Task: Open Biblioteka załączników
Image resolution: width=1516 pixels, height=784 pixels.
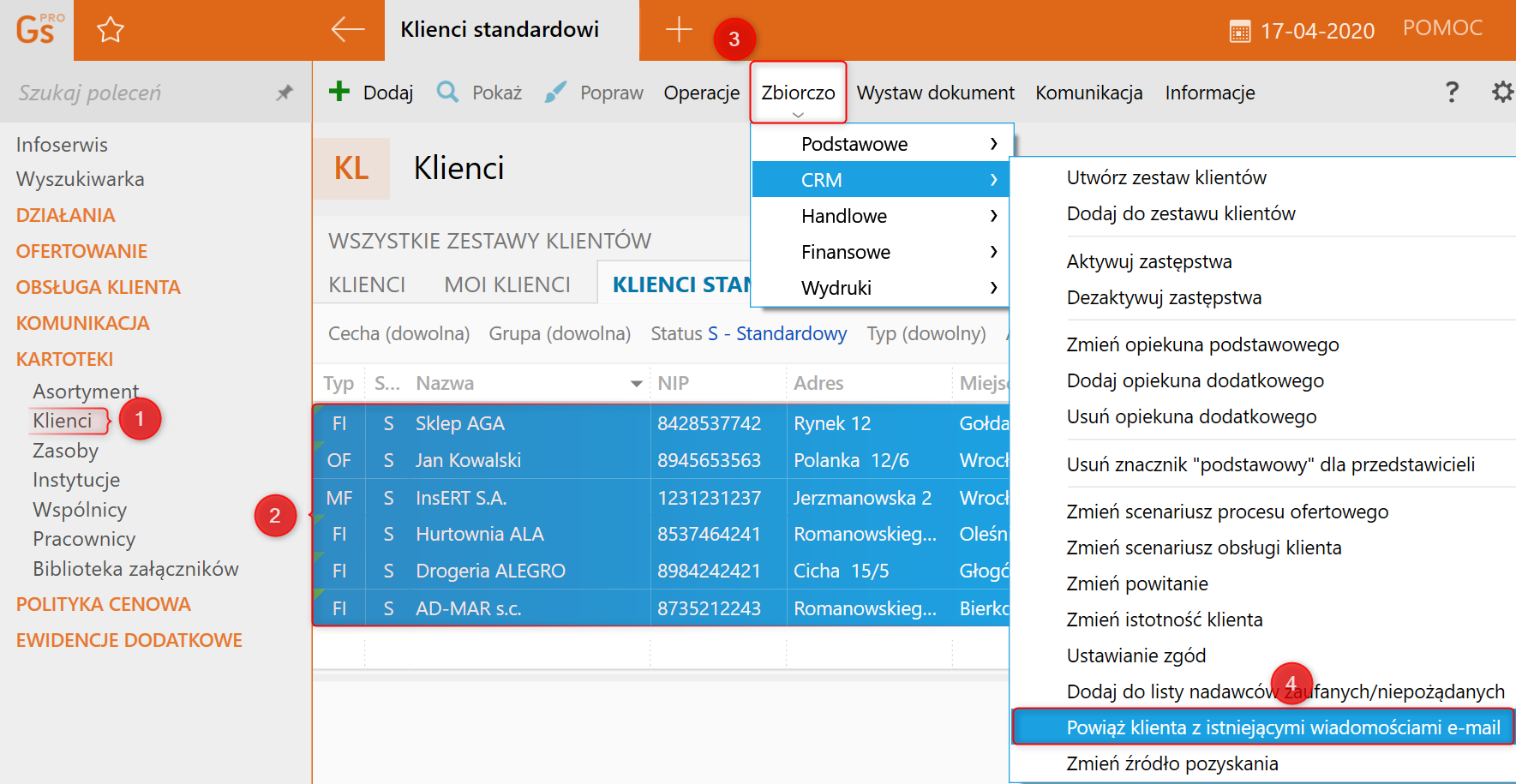Action: (x=135, y=569)
